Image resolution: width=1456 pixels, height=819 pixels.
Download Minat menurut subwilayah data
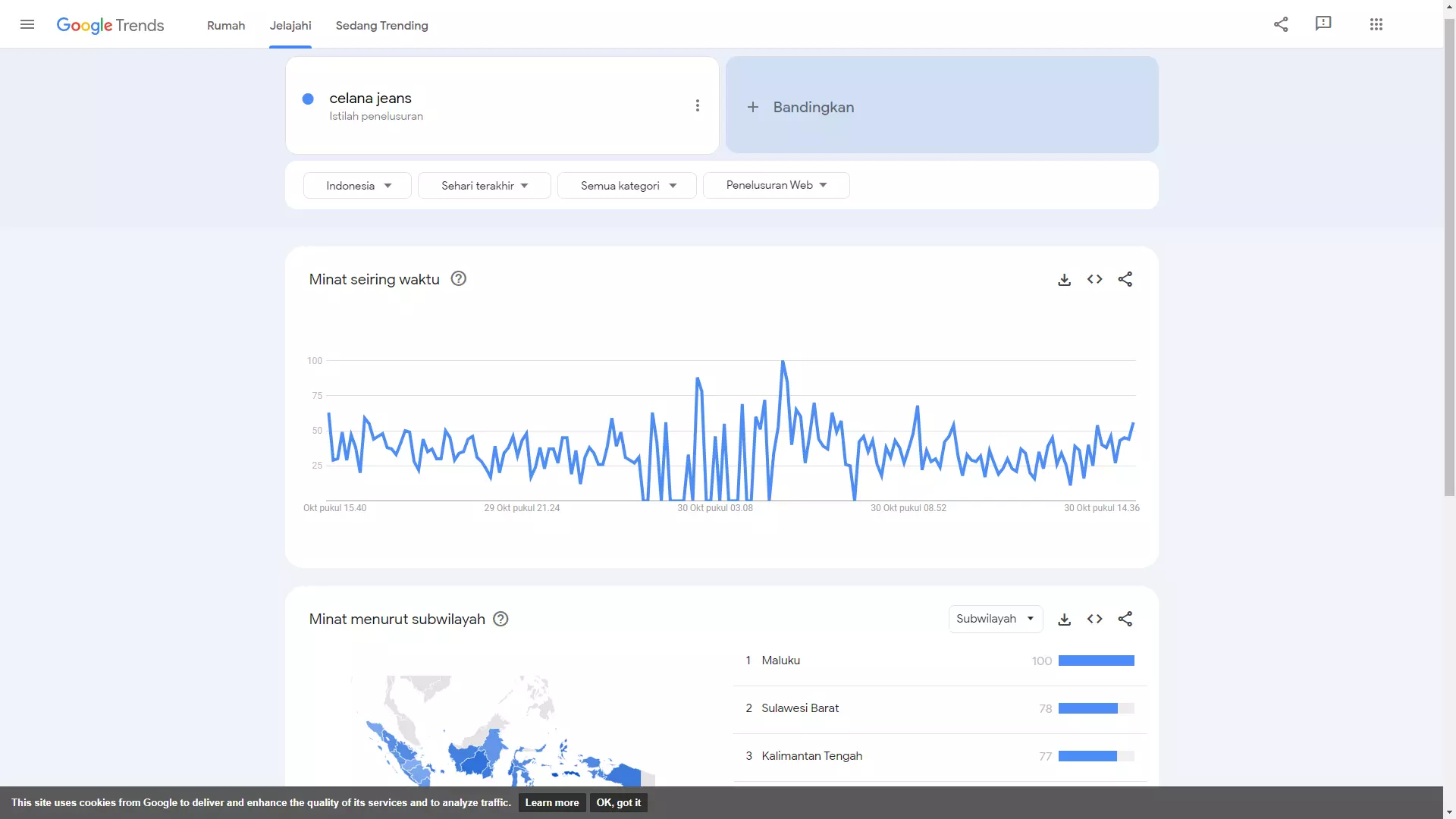(x=1065, y=619)
